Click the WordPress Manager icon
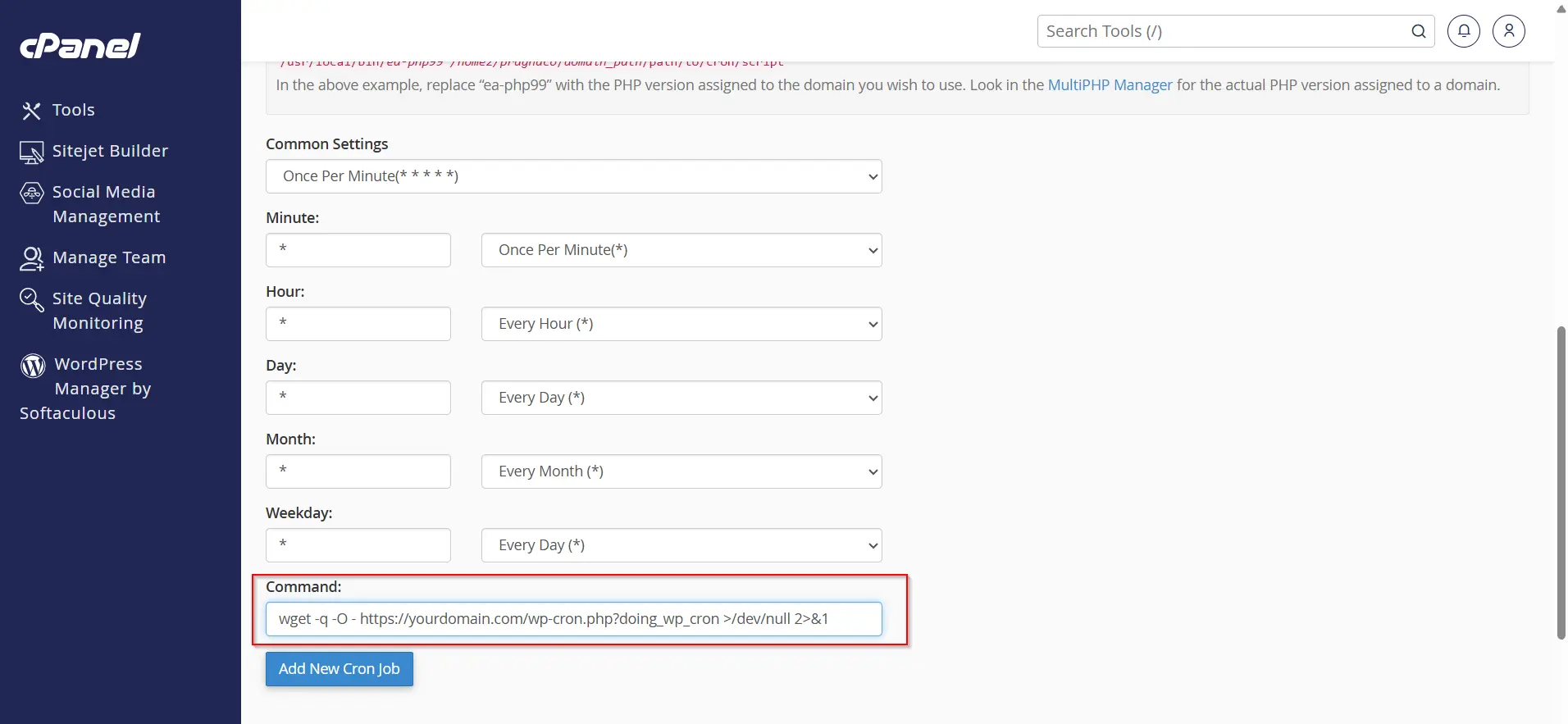The image size is (1568, 724). (x=33, y=365)
